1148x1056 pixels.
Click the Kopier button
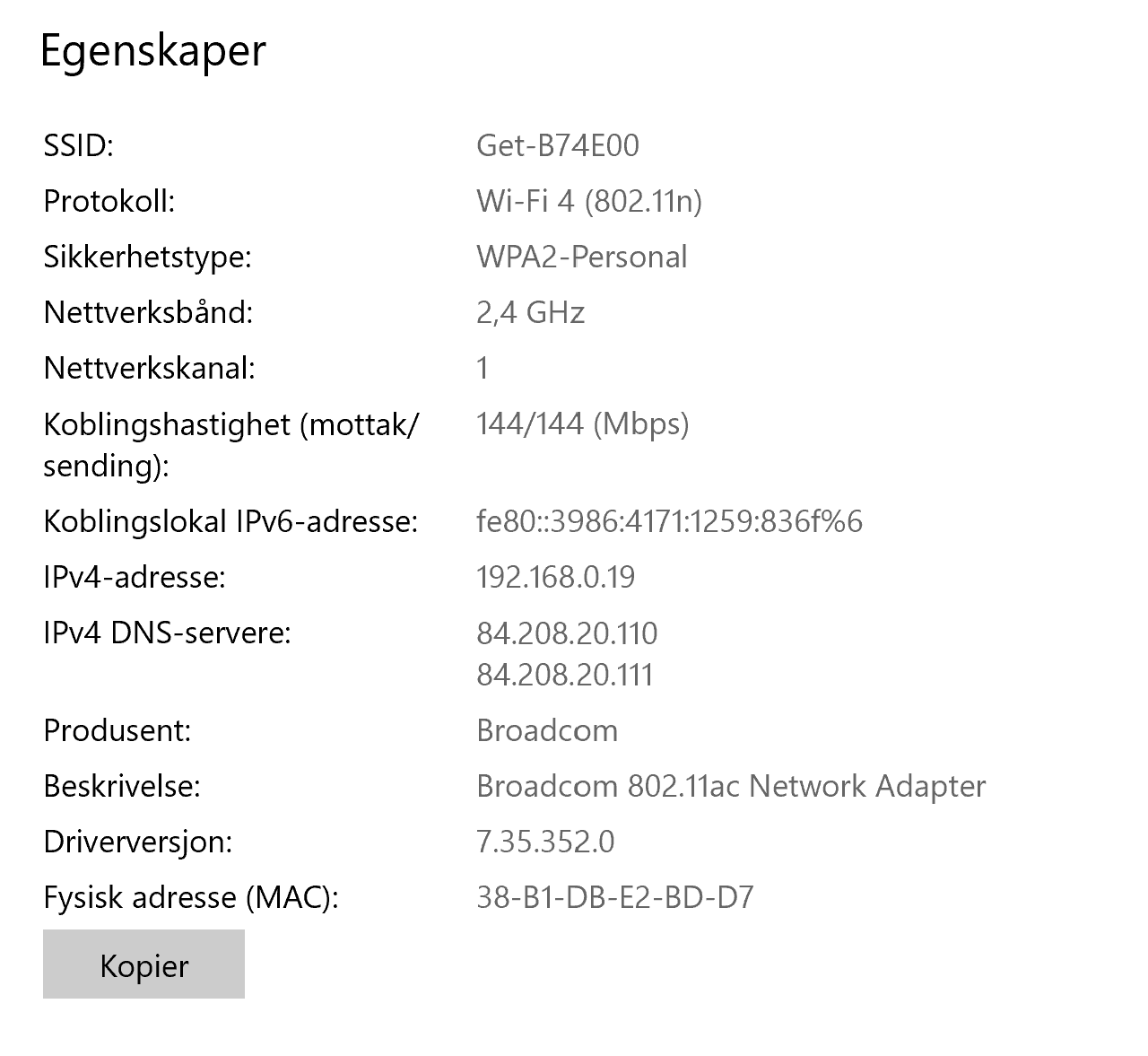pyautogui.click(x=143, y=964)
